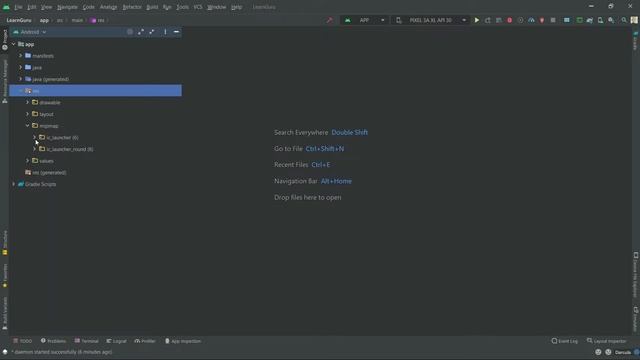Open the TODO tool window tab
Screen dimensions: 640x360
22,341
